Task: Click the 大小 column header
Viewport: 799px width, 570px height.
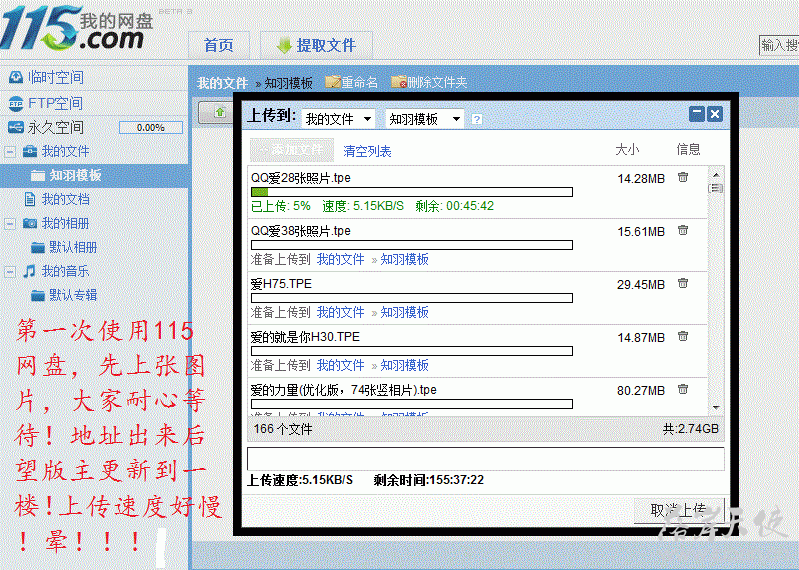Action: click(627, 149)
